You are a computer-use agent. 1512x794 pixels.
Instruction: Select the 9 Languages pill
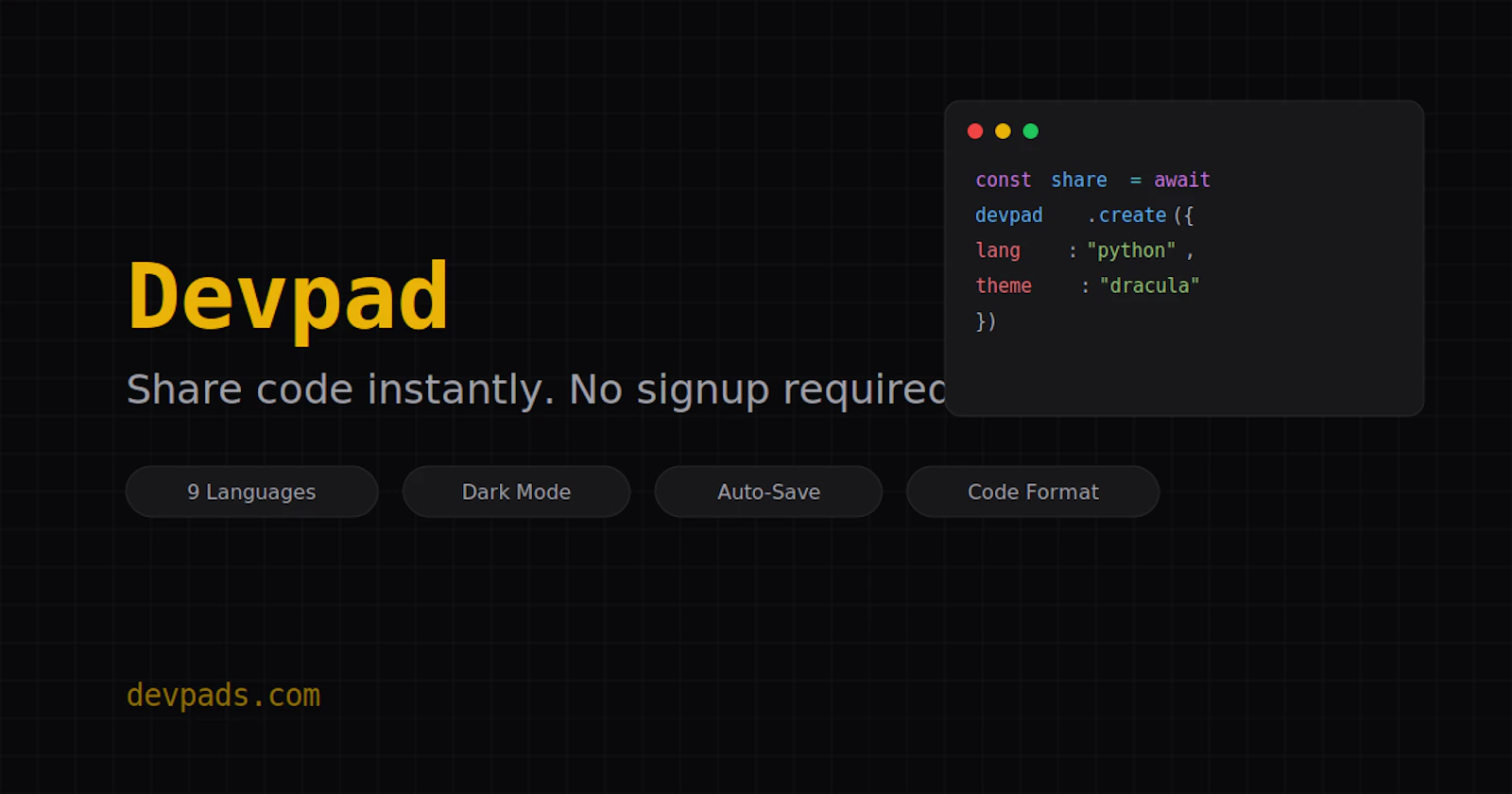tap(252, 492)
